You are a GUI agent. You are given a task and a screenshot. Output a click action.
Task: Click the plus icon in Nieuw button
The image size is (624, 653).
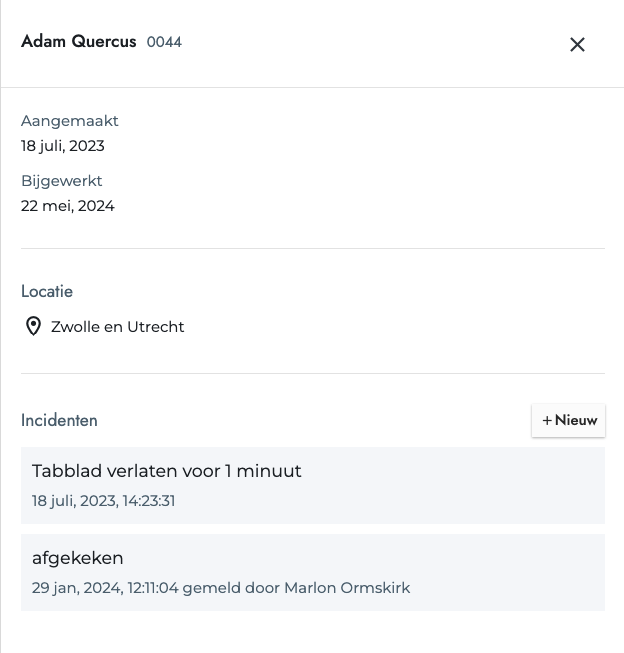point(547,421)
